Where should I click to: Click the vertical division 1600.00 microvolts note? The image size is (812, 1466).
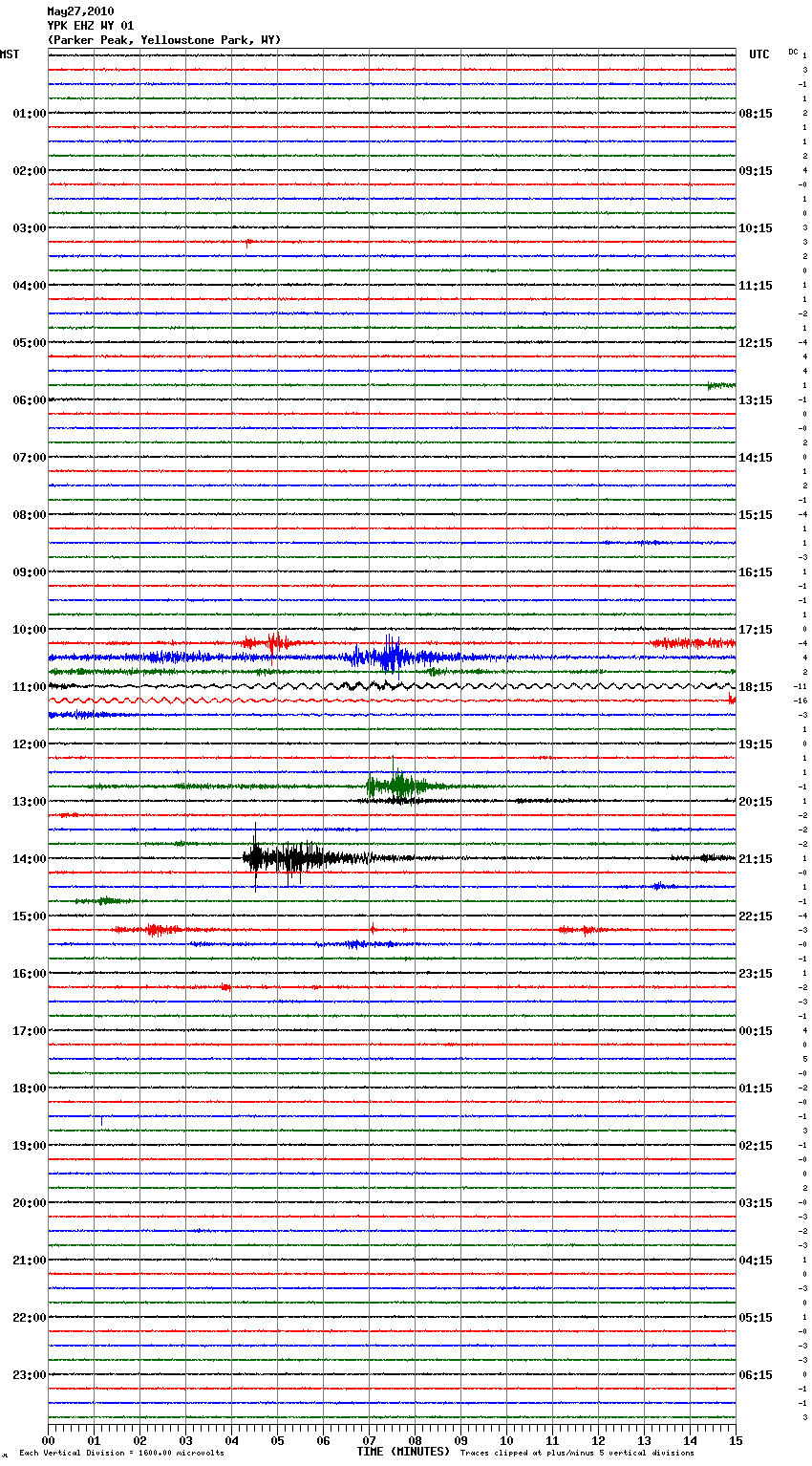point(121,1454)
